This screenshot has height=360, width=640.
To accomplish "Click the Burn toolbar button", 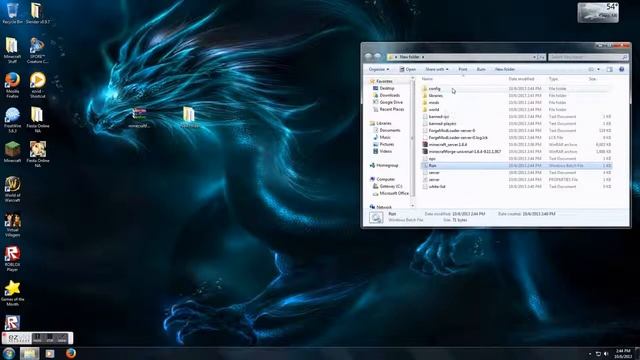I will [481, 69].
